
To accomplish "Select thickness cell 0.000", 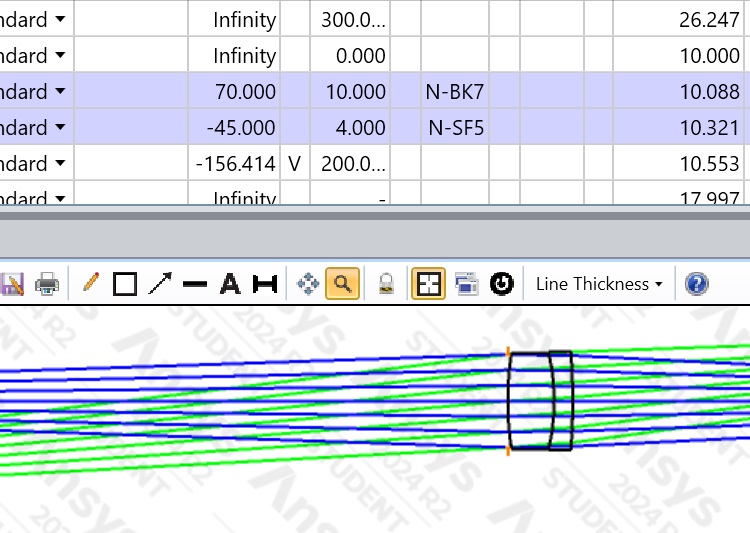I will pyautogui.click(x=350, y=55).
